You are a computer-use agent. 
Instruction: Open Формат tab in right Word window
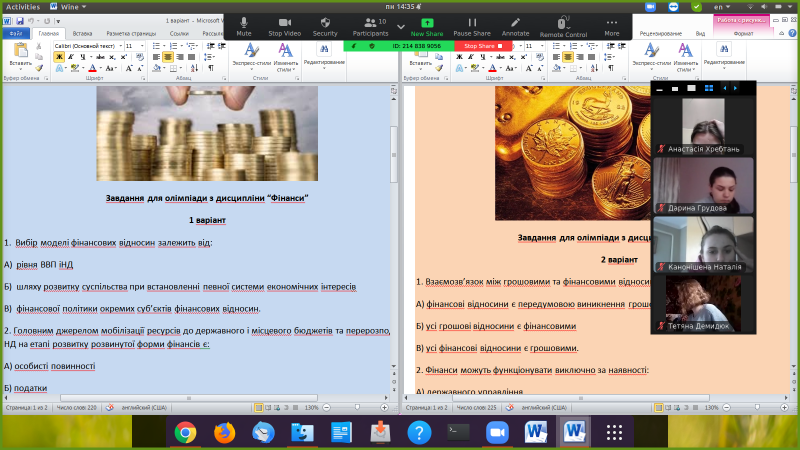coord(743,34)
